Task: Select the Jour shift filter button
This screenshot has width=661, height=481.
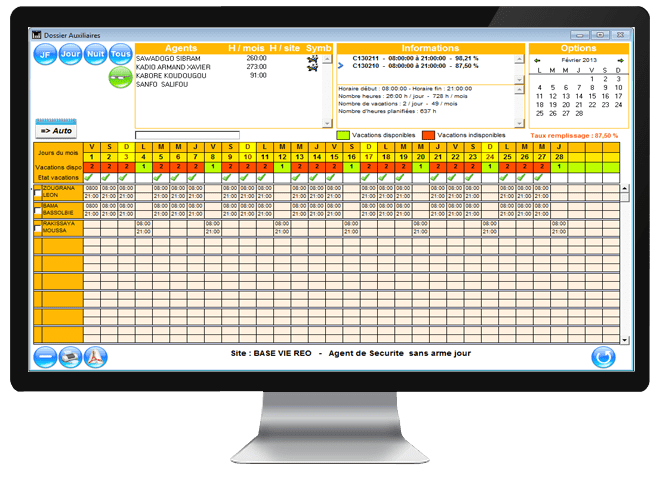Action: 70,54
